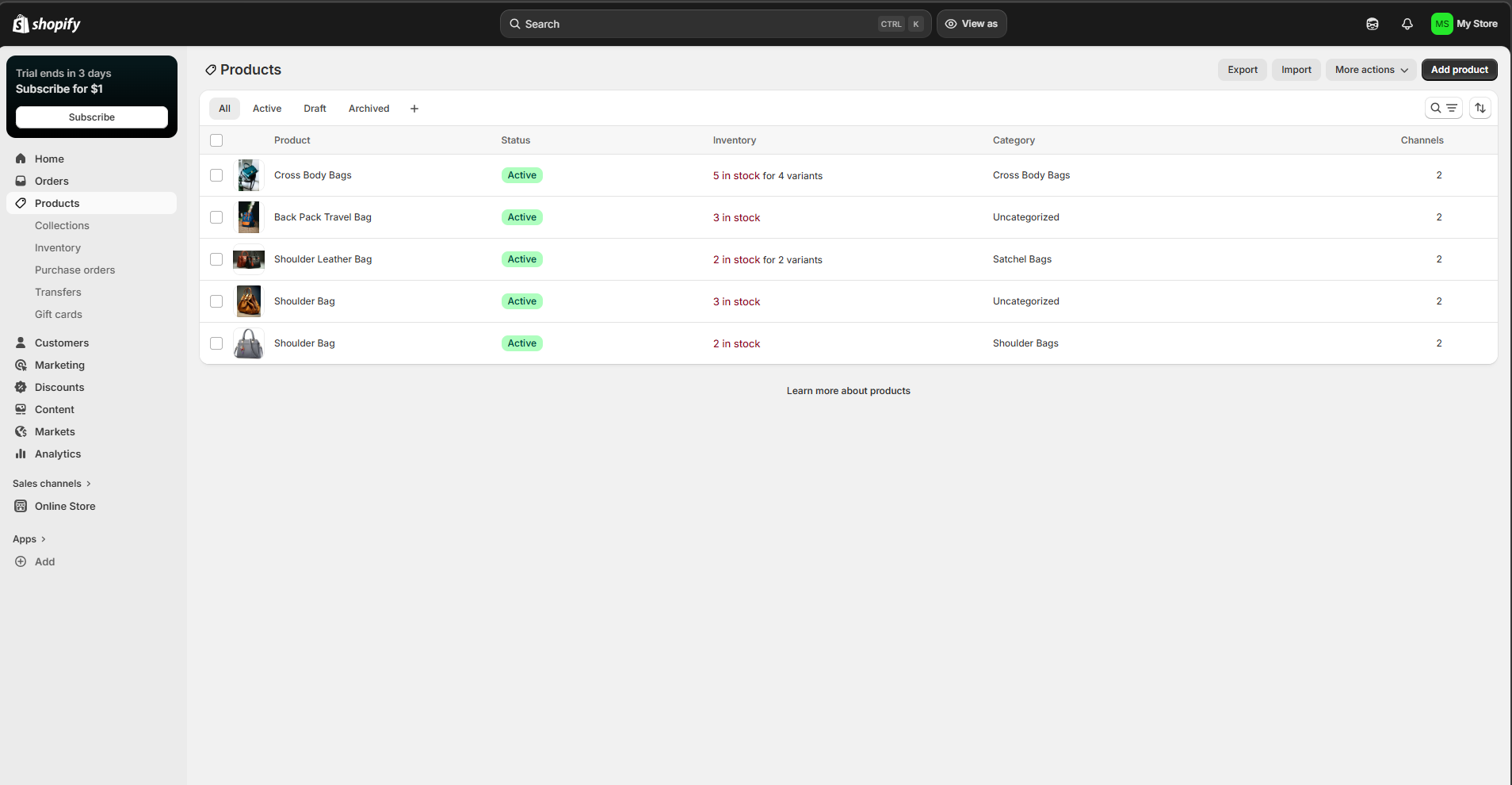Open Transfers in the sidebar
The image size is (1512, 785).
(58, 292)
